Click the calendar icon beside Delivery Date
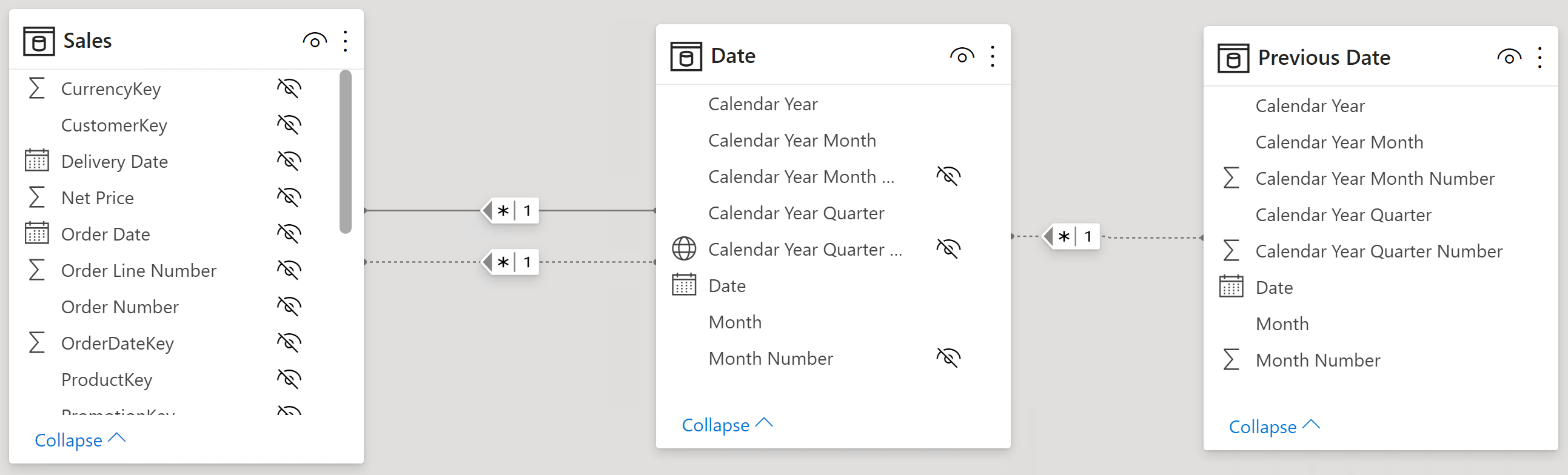Screen dimensions: 1568x475 click(36, 161)
